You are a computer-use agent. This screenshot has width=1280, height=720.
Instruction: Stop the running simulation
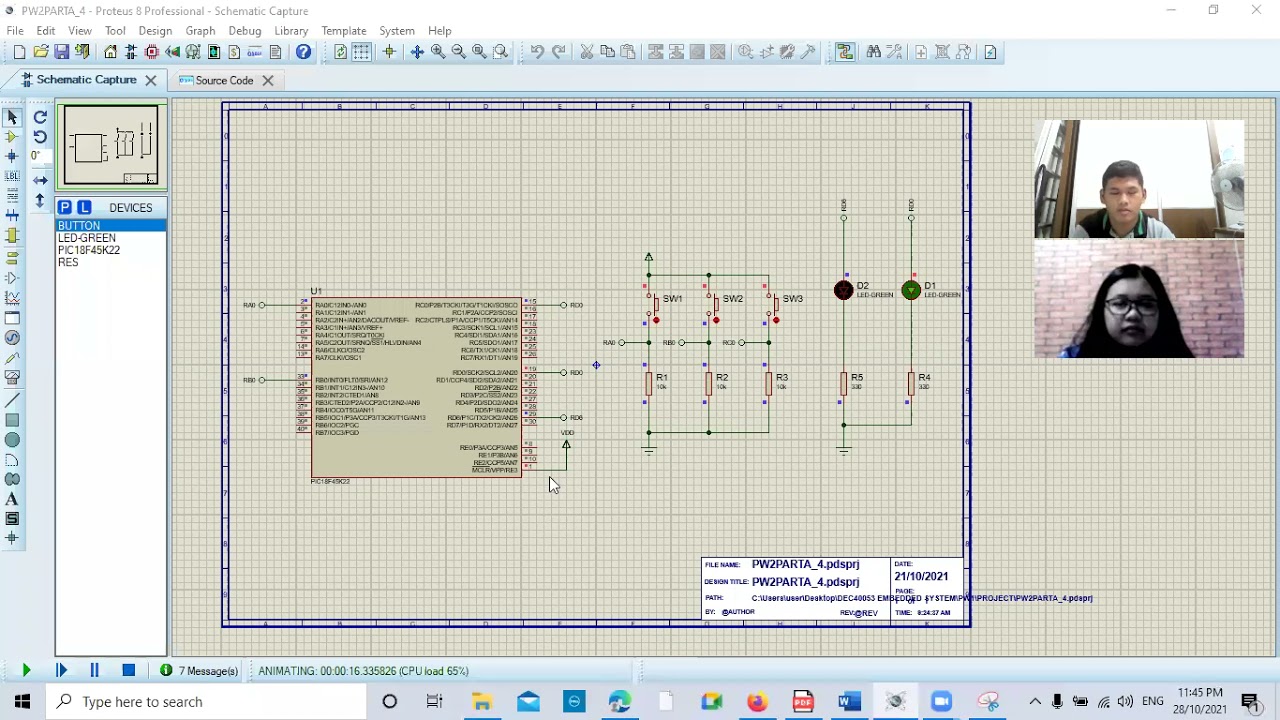click(128, 671)
